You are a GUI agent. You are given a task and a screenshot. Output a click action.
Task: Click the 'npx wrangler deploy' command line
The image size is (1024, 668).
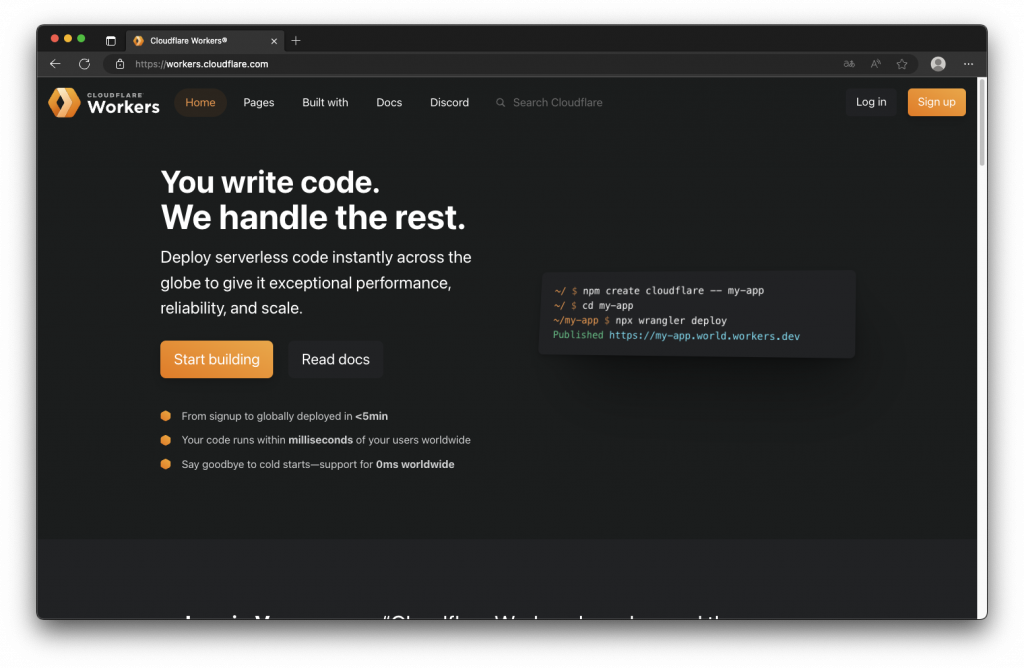640,321
